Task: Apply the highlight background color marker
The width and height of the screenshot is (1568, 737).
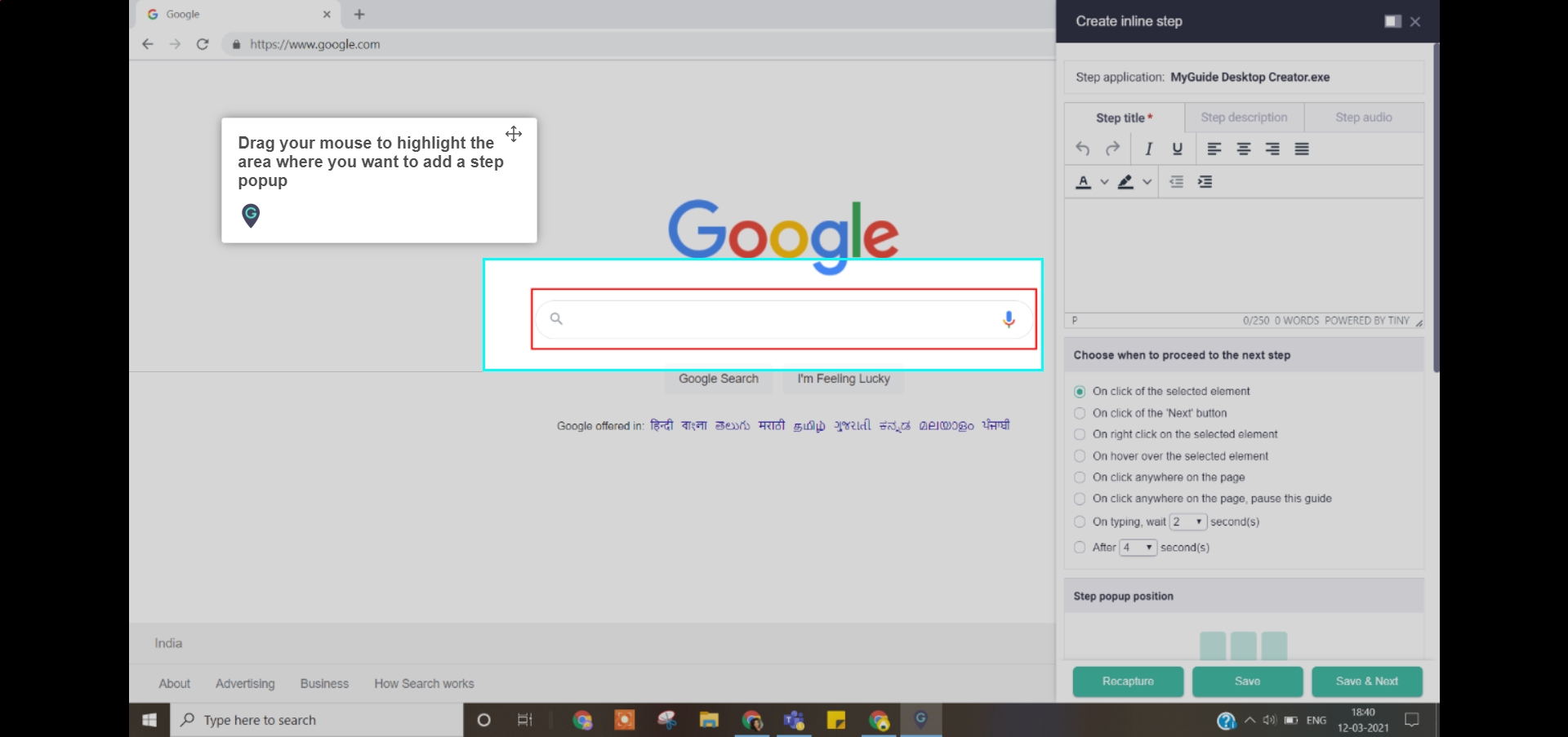Action: point(1125,182)
